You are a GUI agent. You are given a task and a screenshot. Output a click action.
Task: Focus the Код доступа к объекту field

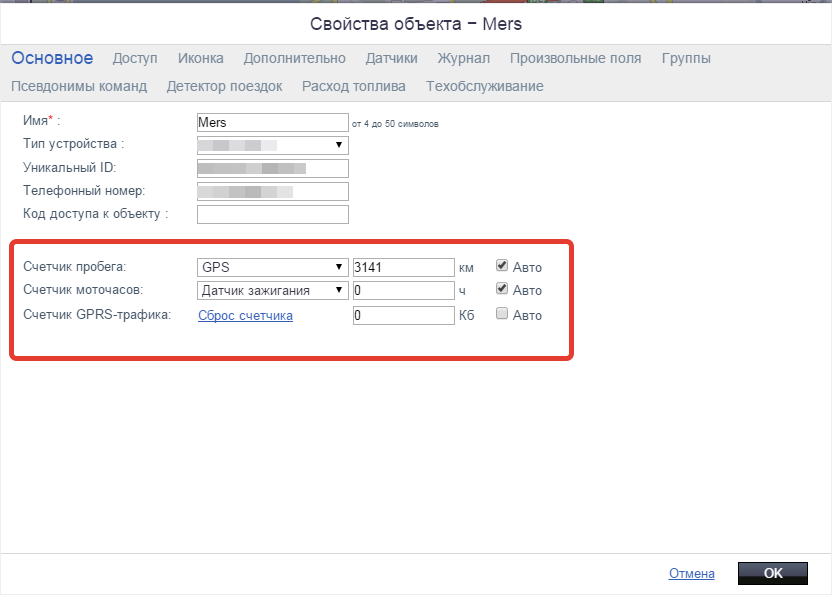coord(273,214)
